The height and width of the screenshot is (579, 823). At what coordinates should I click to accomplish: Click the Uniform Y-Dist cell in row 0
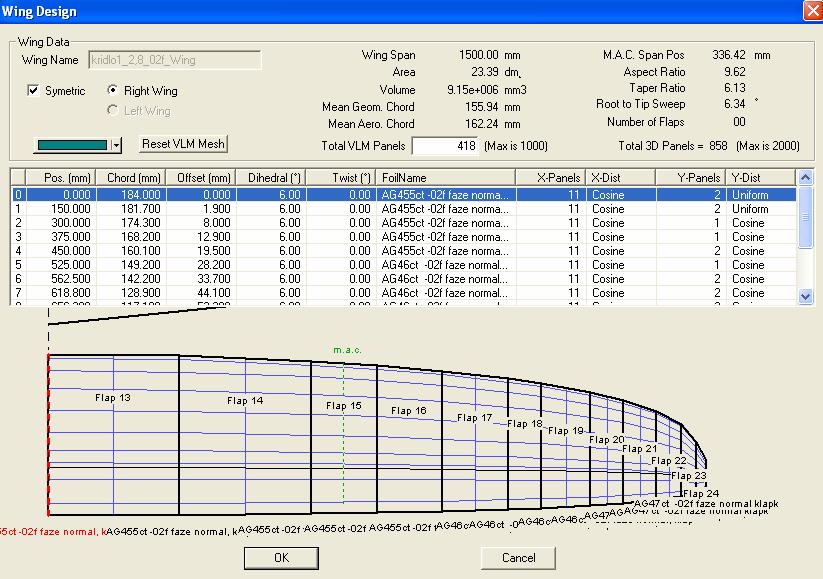[x=761, y=195]
